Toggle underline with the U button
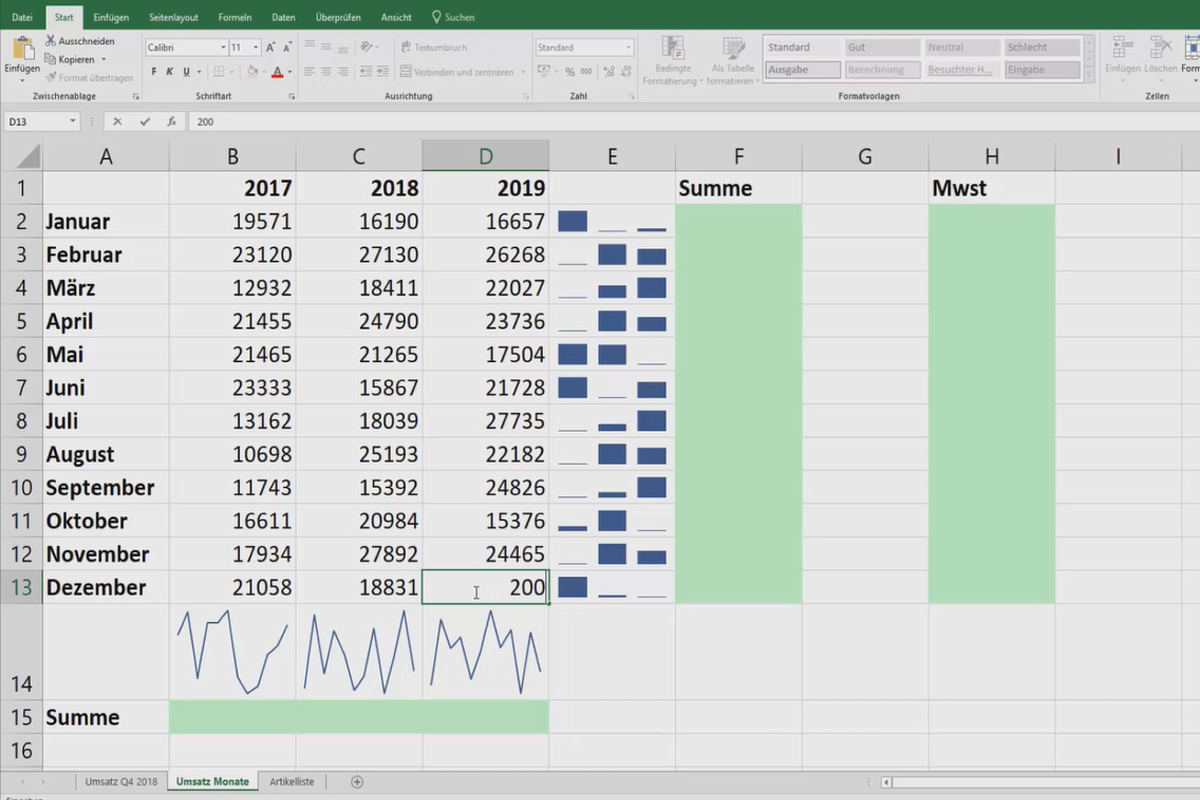The width and height of the screenshot is (1200, 800). (186, 71)
